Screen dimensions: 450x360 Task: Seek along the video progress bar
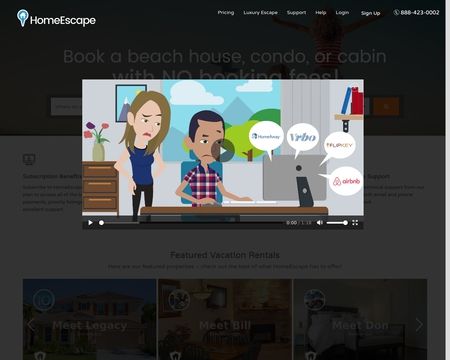coord(191,223)
